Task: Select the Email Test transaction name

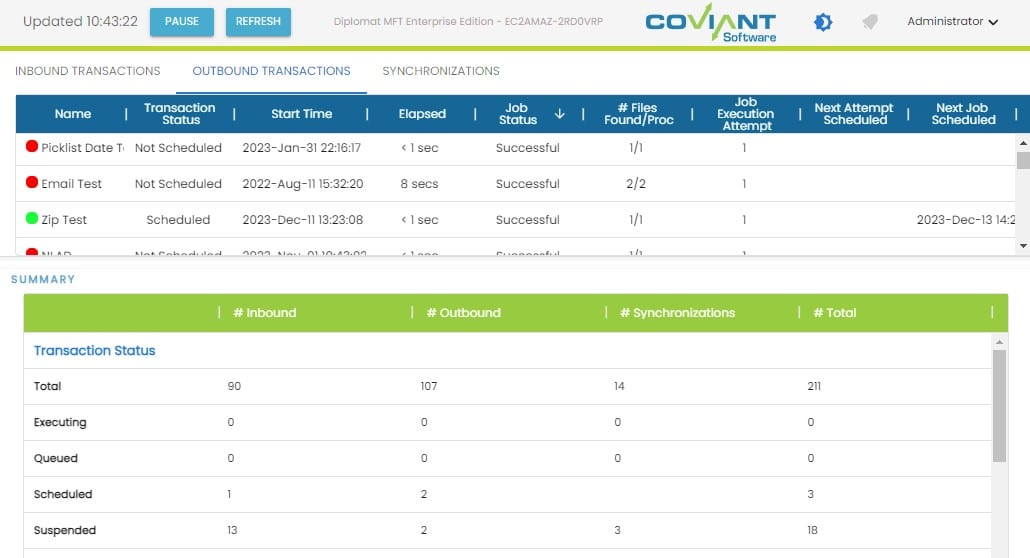Action: point(72,184)
